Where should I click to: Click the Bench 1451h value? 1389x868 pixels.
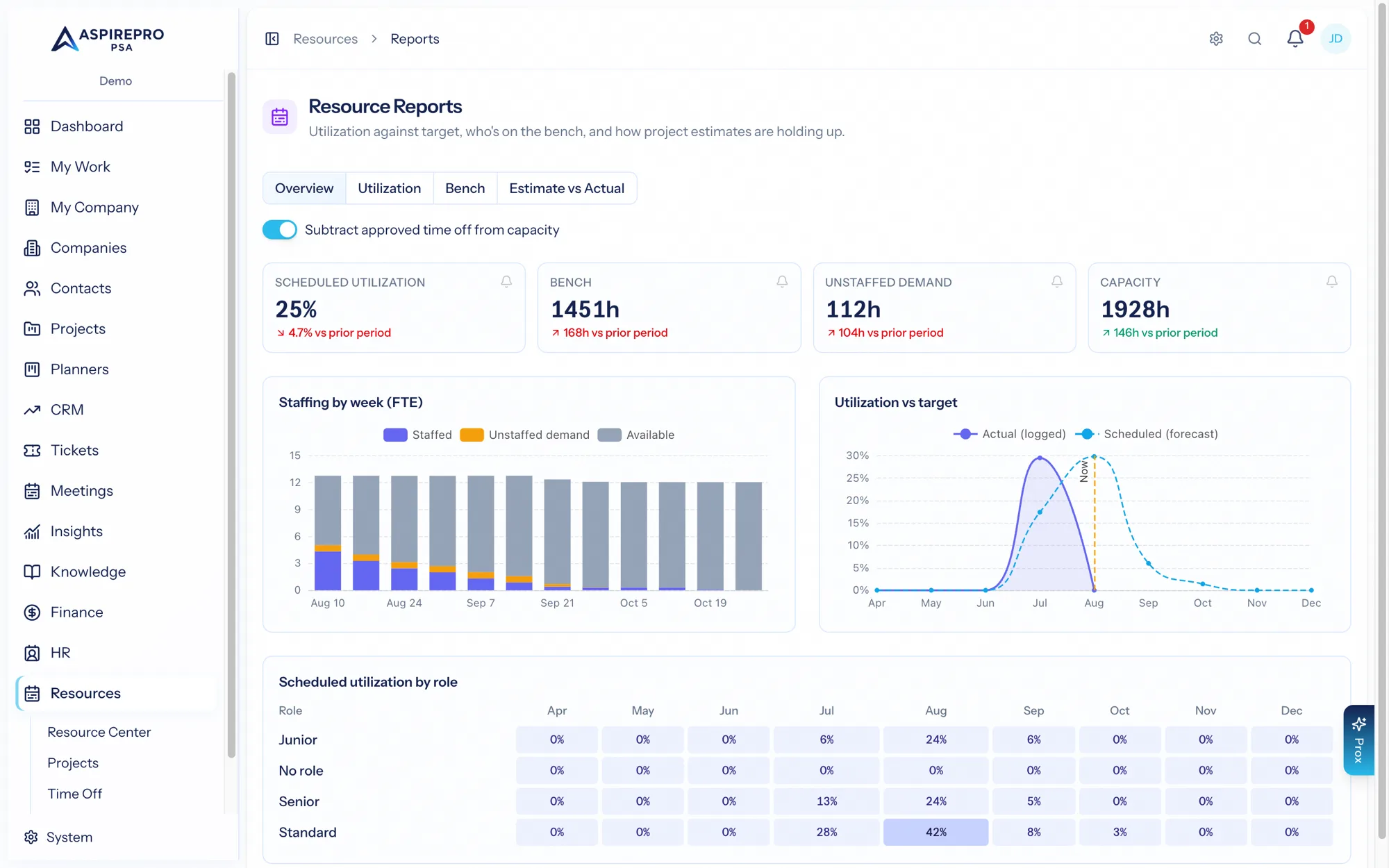point(585,309)
